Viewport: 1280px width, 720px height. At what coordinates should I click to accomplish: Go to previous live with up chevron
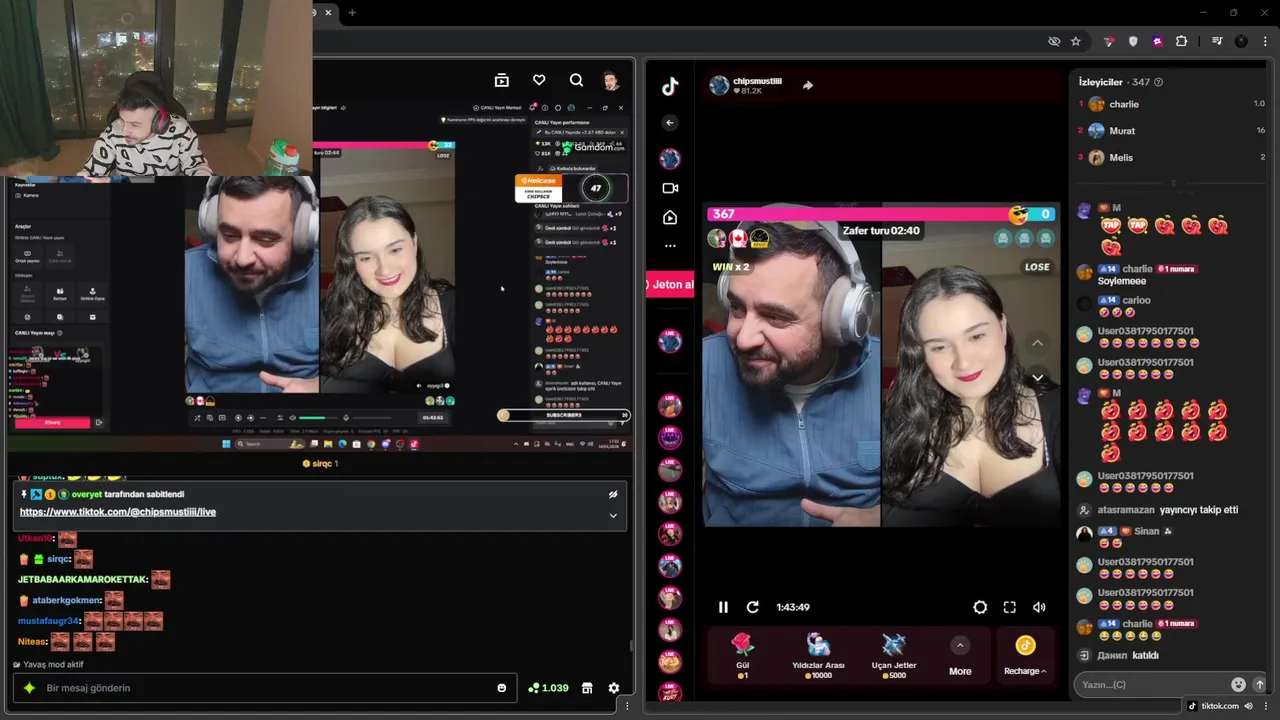click(1037, 343)
